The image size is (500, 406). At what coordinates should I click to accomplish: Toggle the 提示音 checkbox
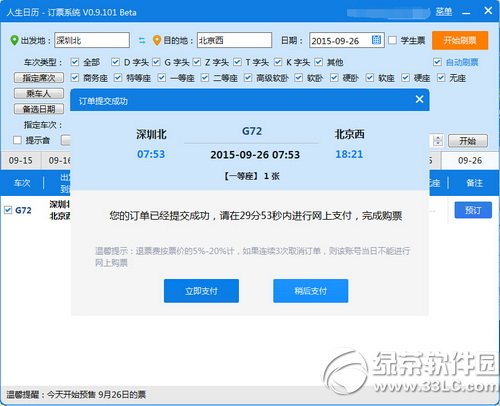click(17, 140)
